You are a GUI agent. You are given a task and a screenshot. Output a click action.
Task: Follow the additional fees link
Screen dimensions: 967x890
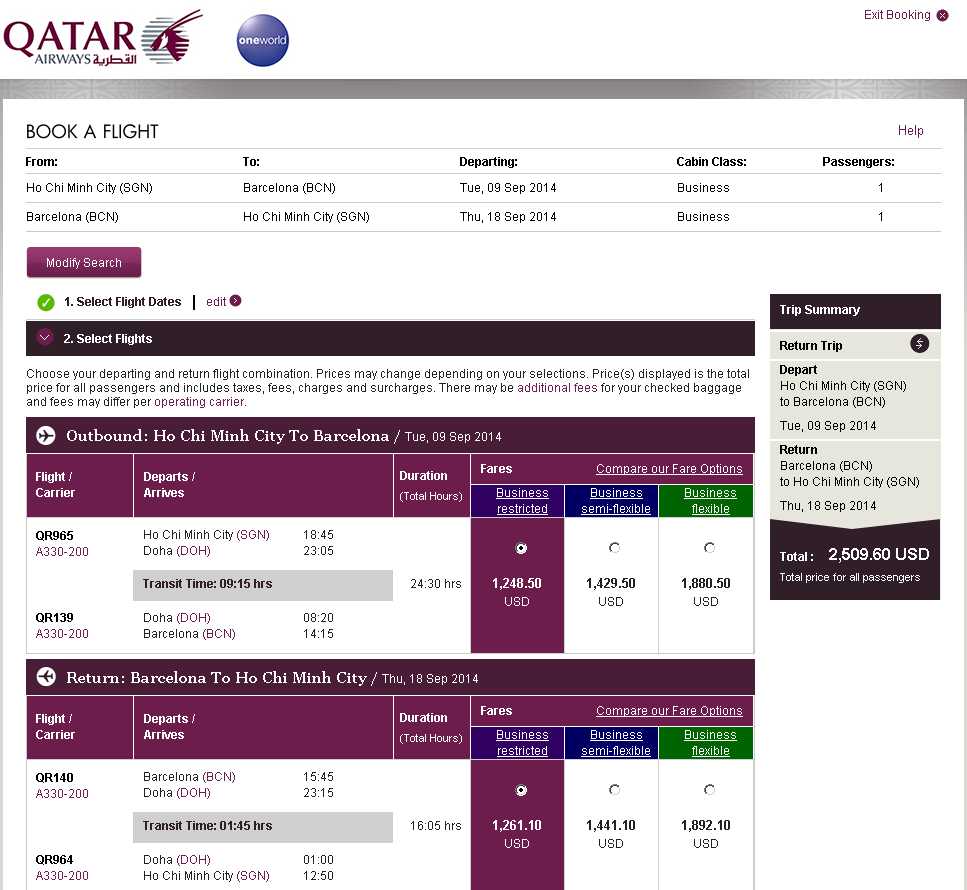(x=558, y=387)
